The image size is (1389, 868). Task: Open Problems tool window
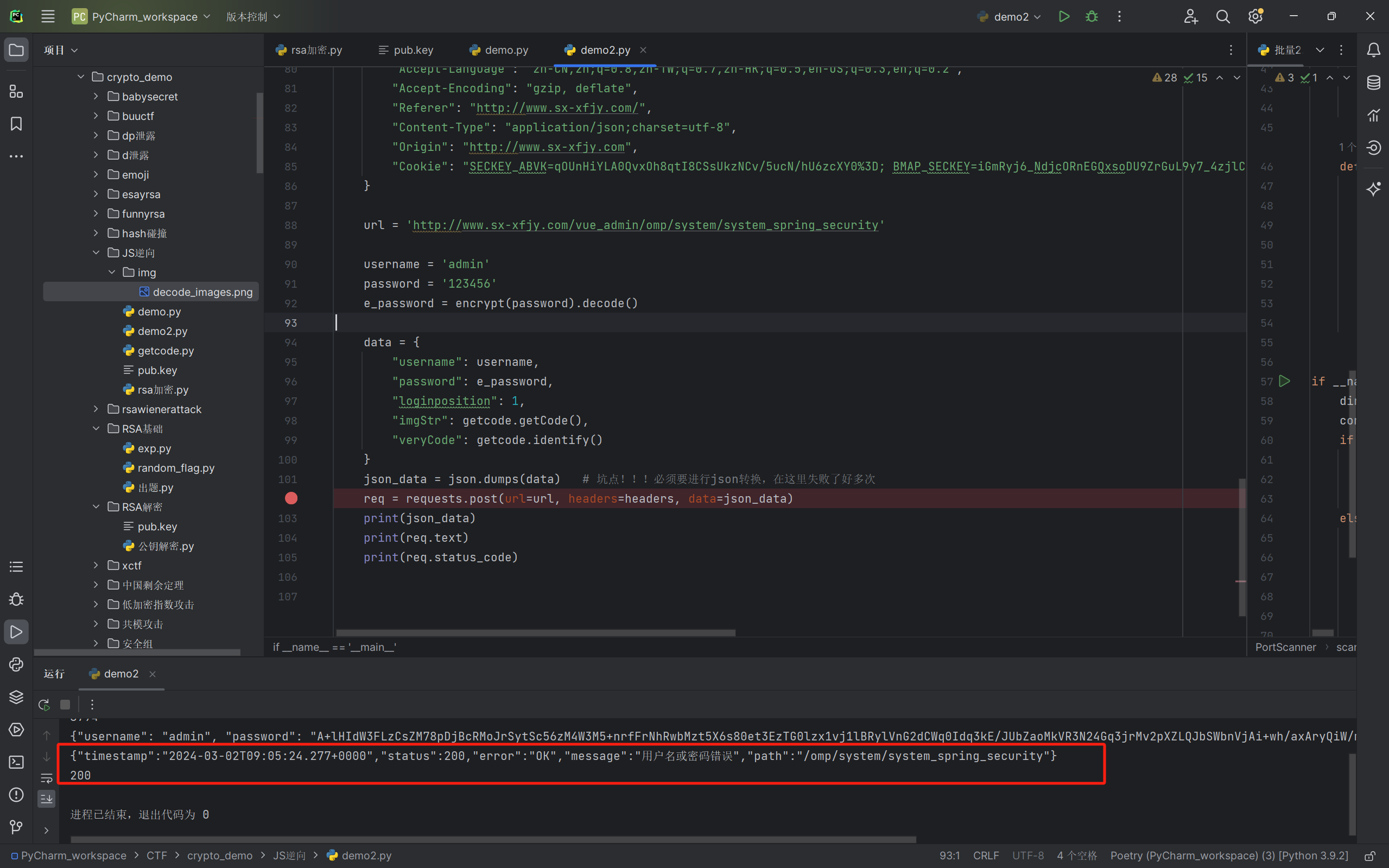click(16, 795)
